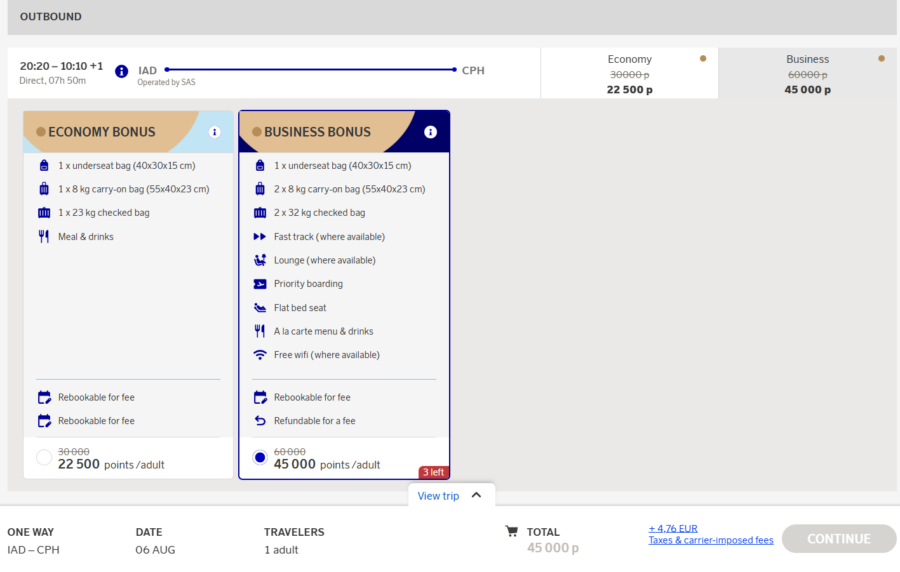Click the Economy Bonus card header
Screen dimensions: 900x572
[x=128, y=132]
